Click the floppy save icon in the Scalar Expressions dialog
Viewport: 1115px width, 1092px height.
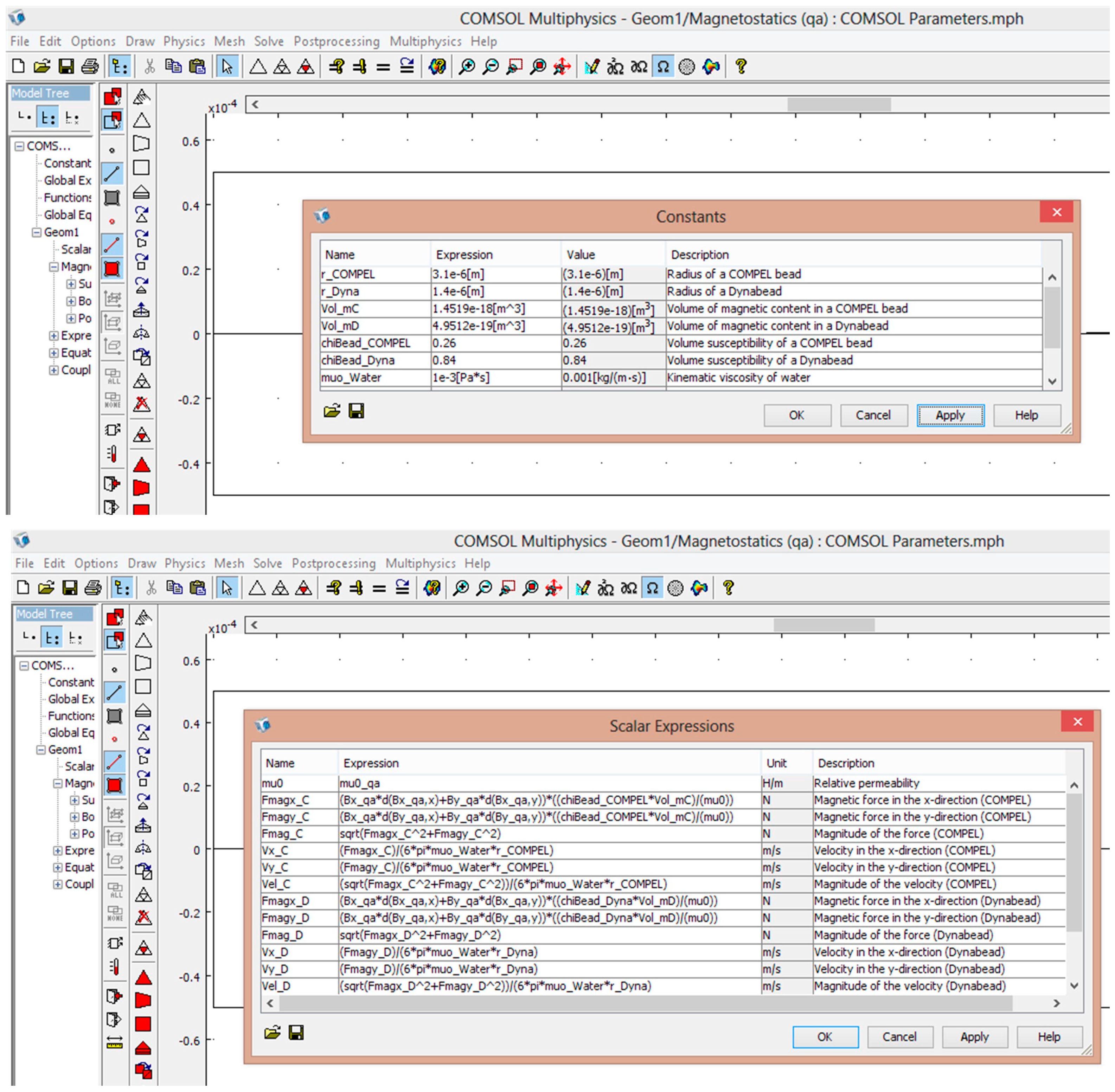(296, 1033)
